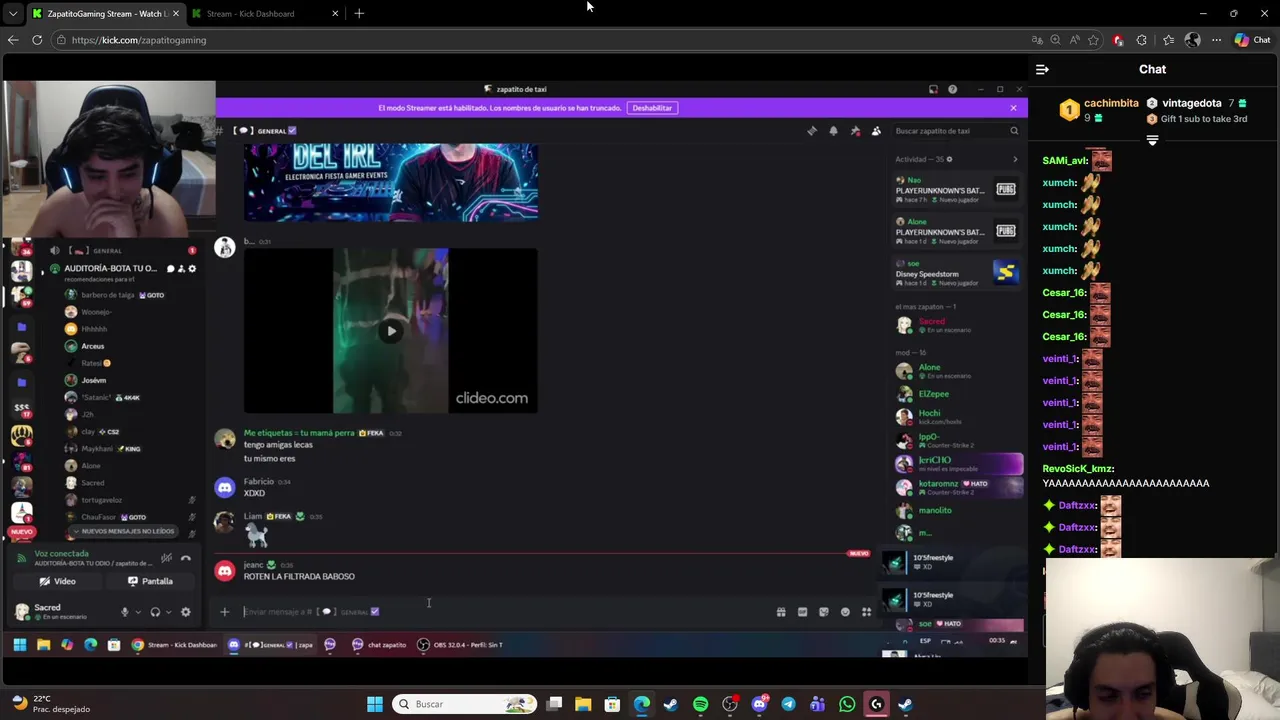Open a new browser tab
The image size is (1280, 720).
(x=359, y=13)
